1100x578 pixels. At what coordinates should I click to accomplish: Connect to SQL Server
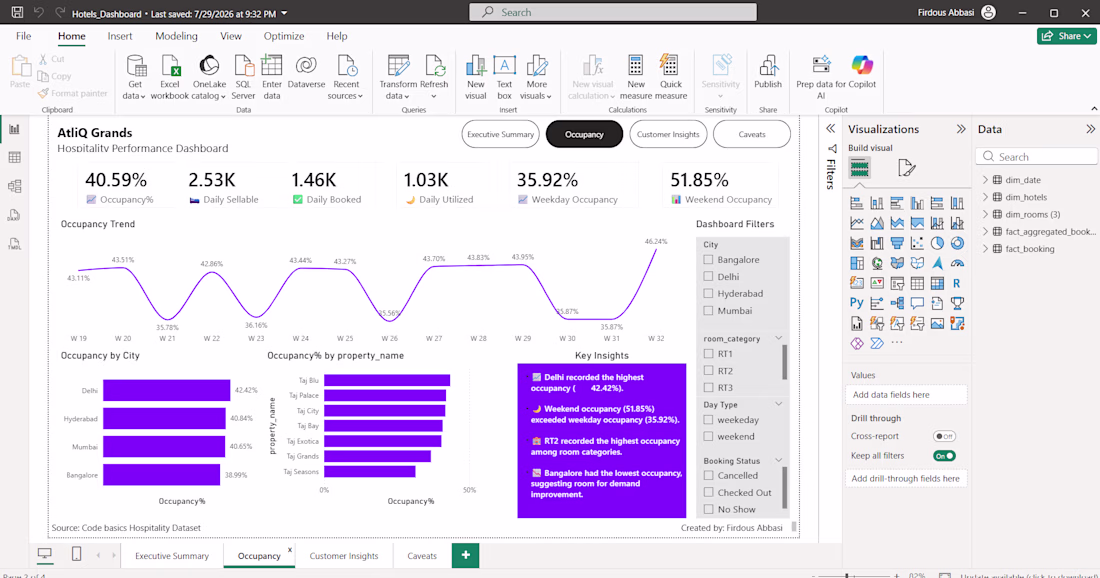(x=243, y=77)
